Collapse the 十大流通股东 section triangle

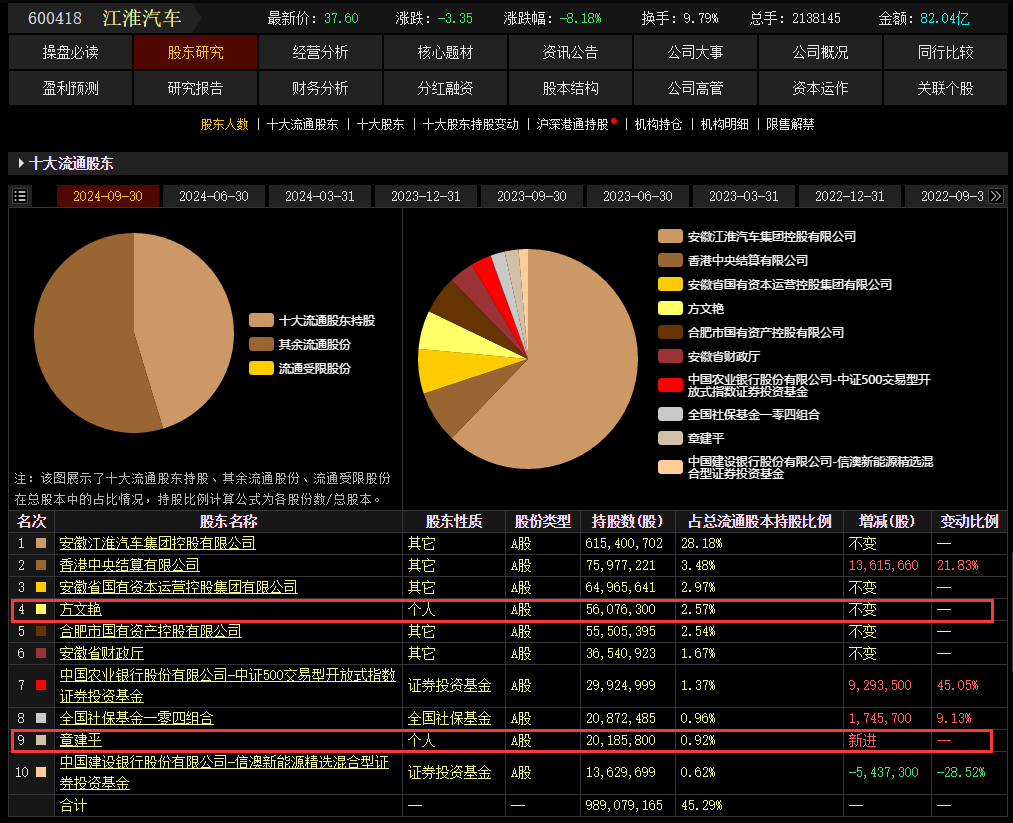click(x=20, y=163)
